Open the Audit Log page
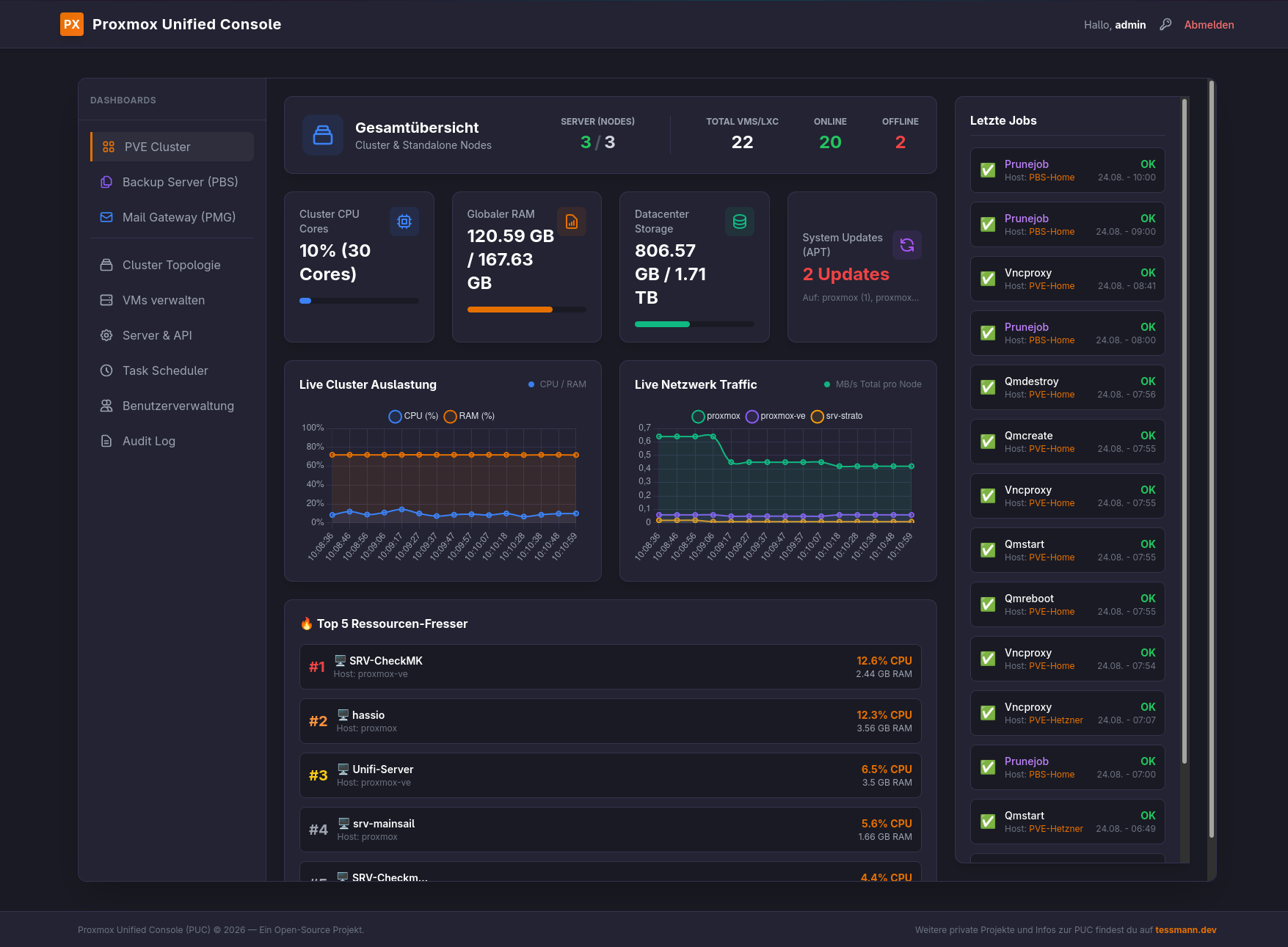Image resolution: width=1288 pixels, height=947 pixels. [x=172, y=441]
